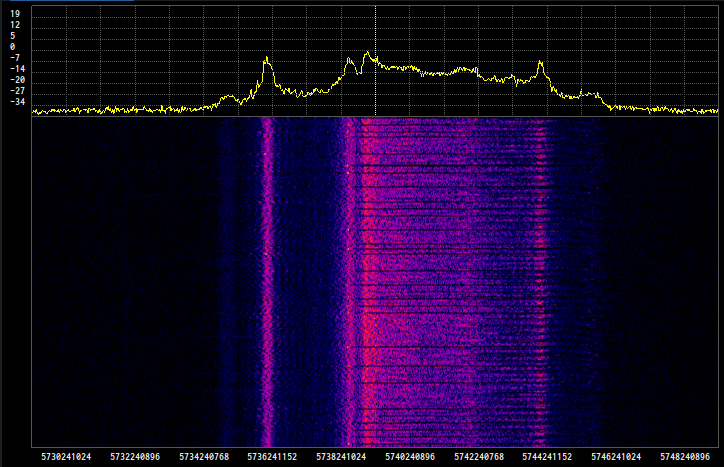Select the 12 dB scale label
Screen dimensions: 724x467
coord(15,25)
